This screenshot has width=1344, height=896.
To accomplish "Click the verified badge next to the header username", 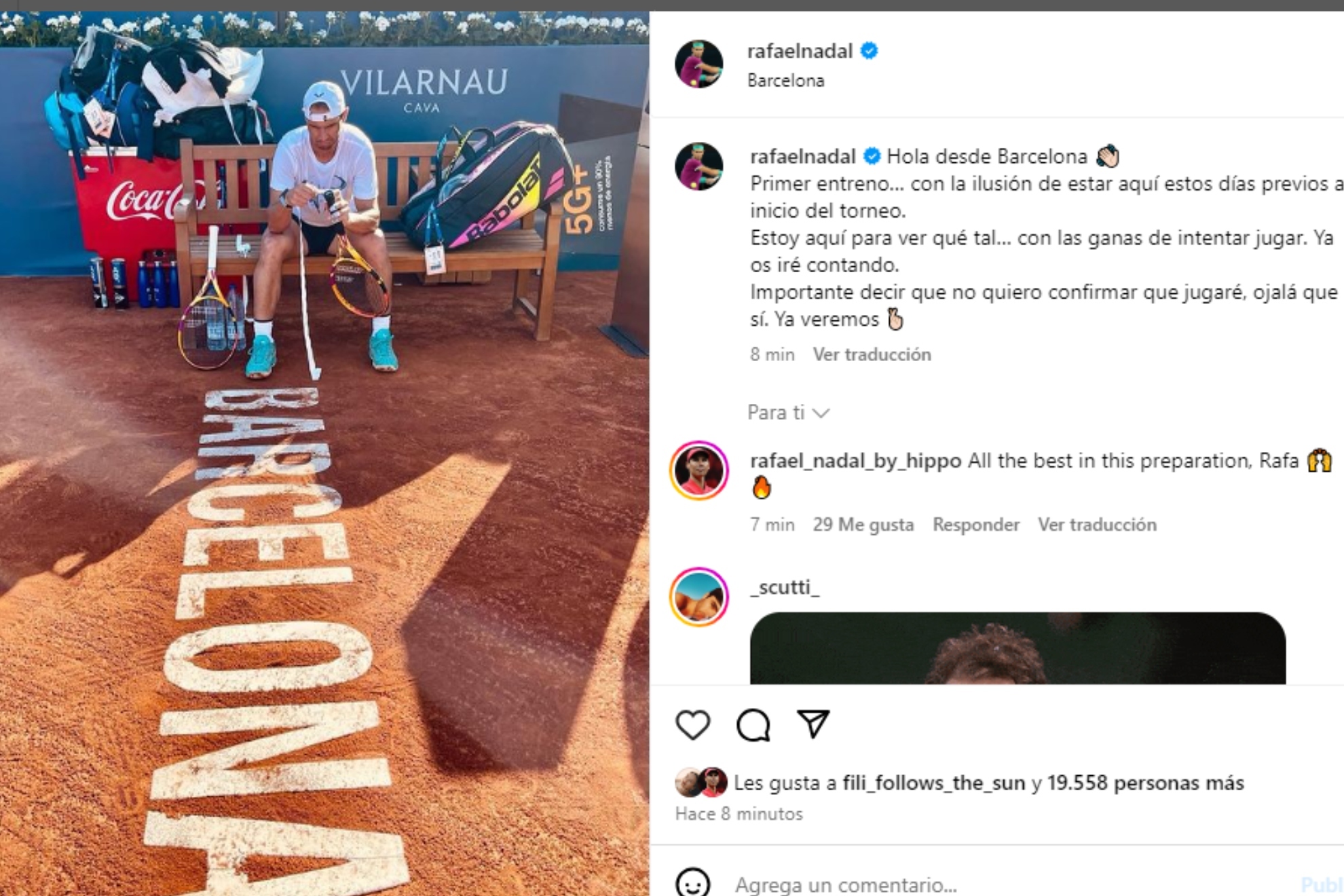I will tap(870, 51).
